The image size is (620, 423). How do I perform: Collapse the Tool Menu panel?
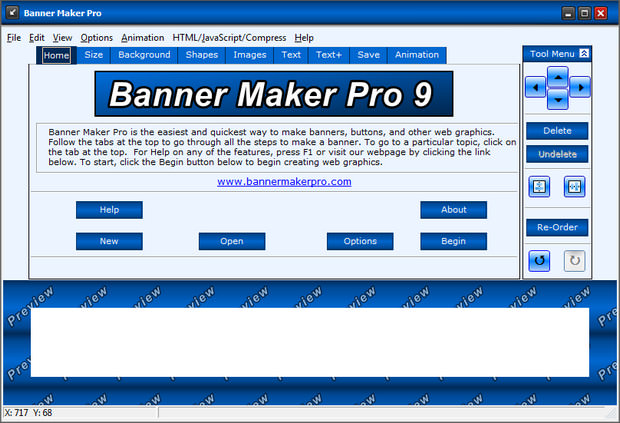pos(584,53)
